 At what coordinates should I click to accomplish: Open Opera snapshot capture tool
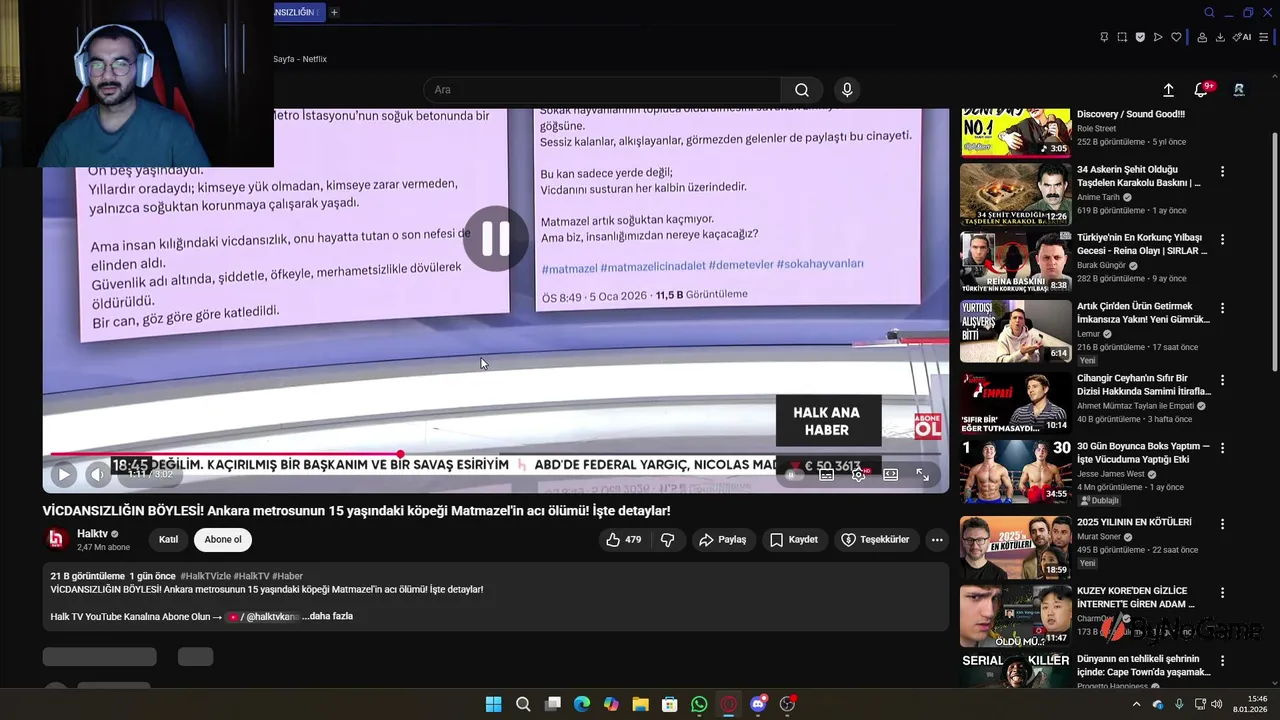coord(1122,37)
